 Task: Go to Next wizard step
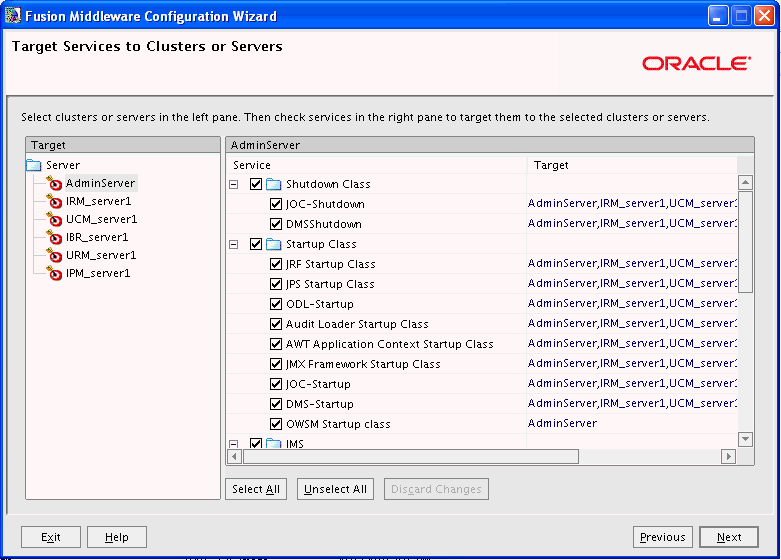click(x=729, y=537)
